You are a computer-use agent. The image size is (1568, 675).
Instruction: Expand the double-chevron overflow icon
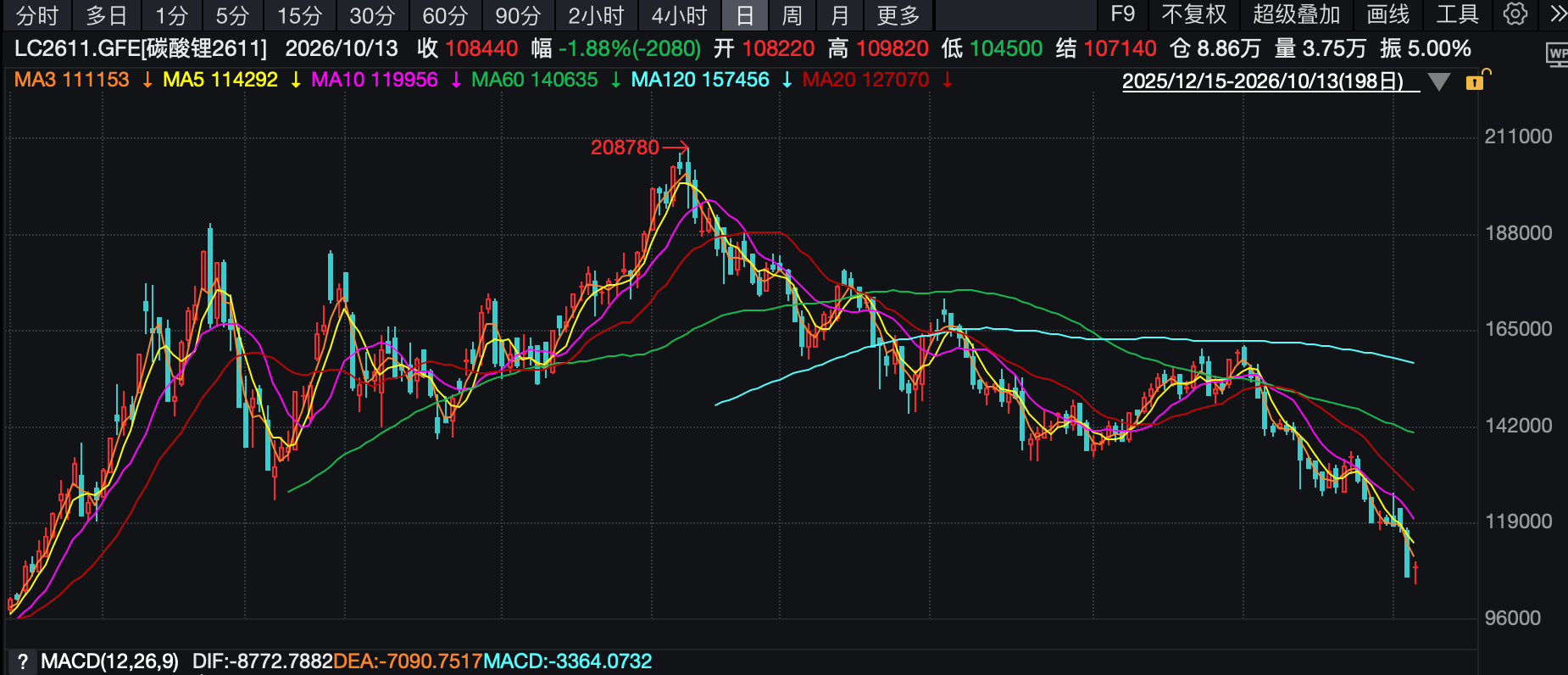click(1558, 14)
